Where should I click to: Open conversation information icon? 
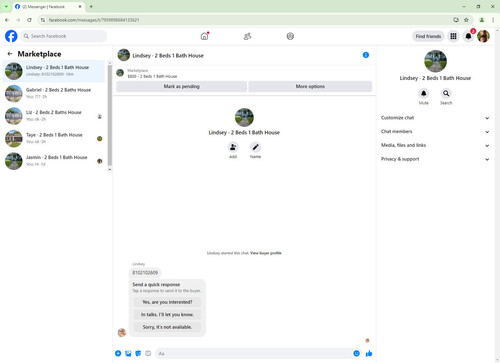(366, 55)
